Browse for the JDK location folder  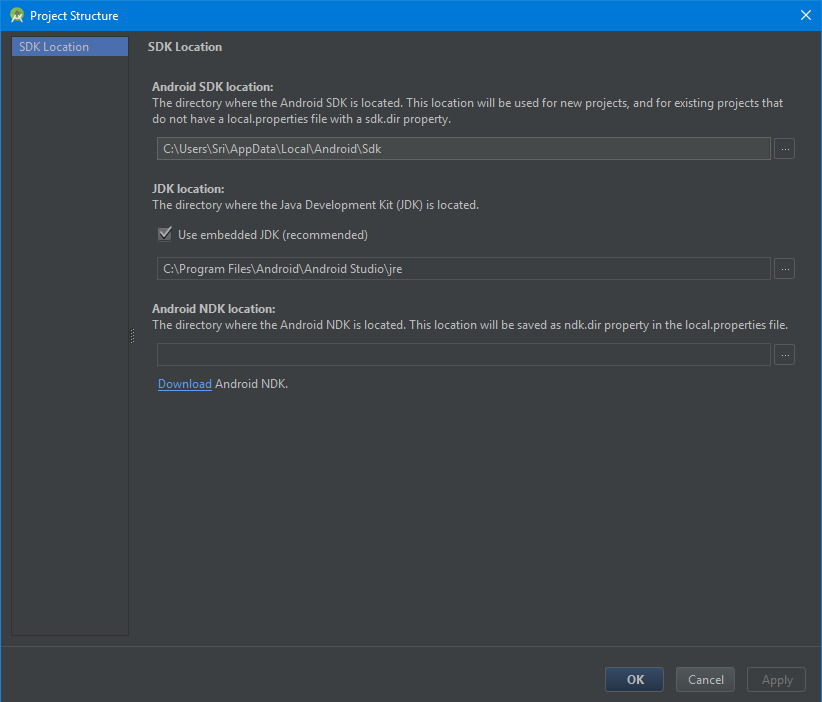[784, 269]
